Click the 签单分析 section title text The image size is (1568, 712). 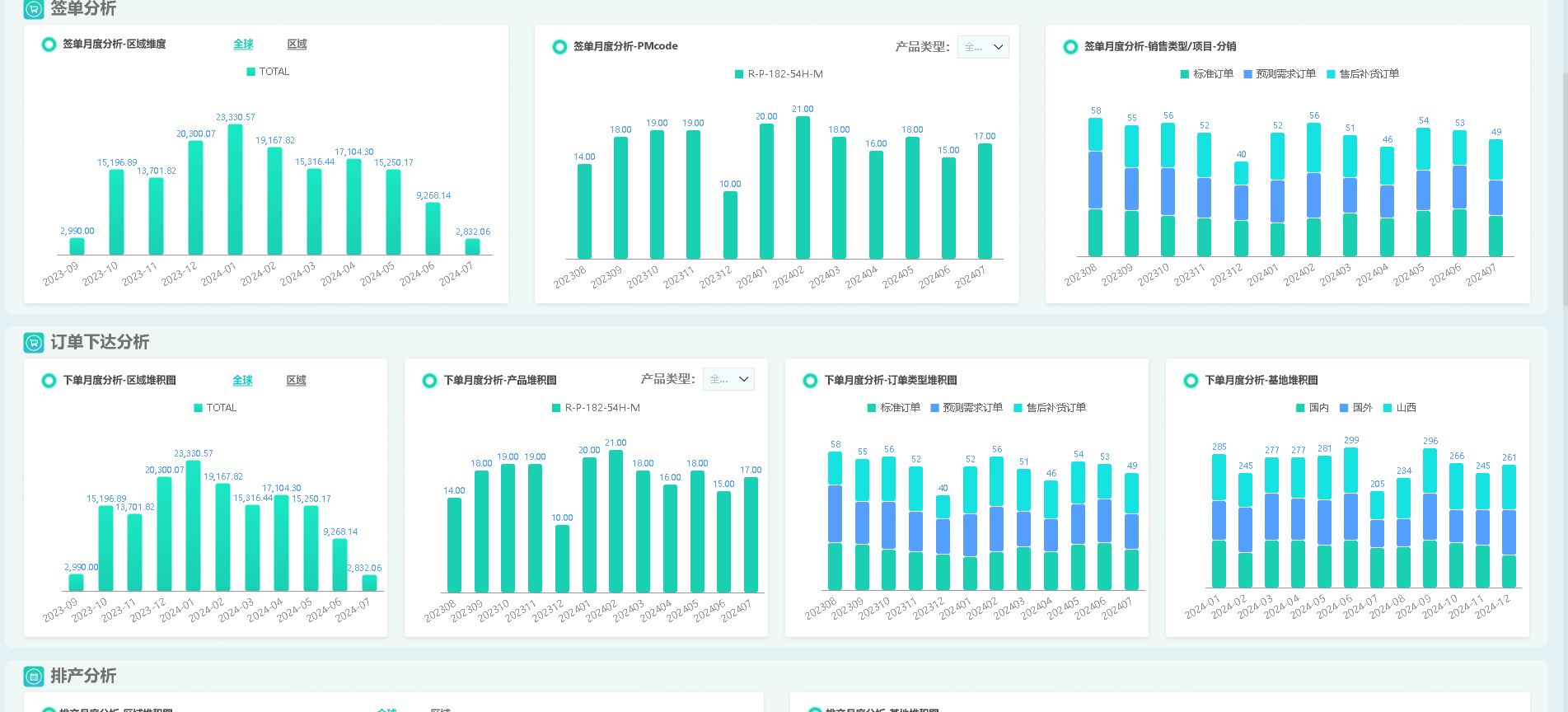point(83,9)
